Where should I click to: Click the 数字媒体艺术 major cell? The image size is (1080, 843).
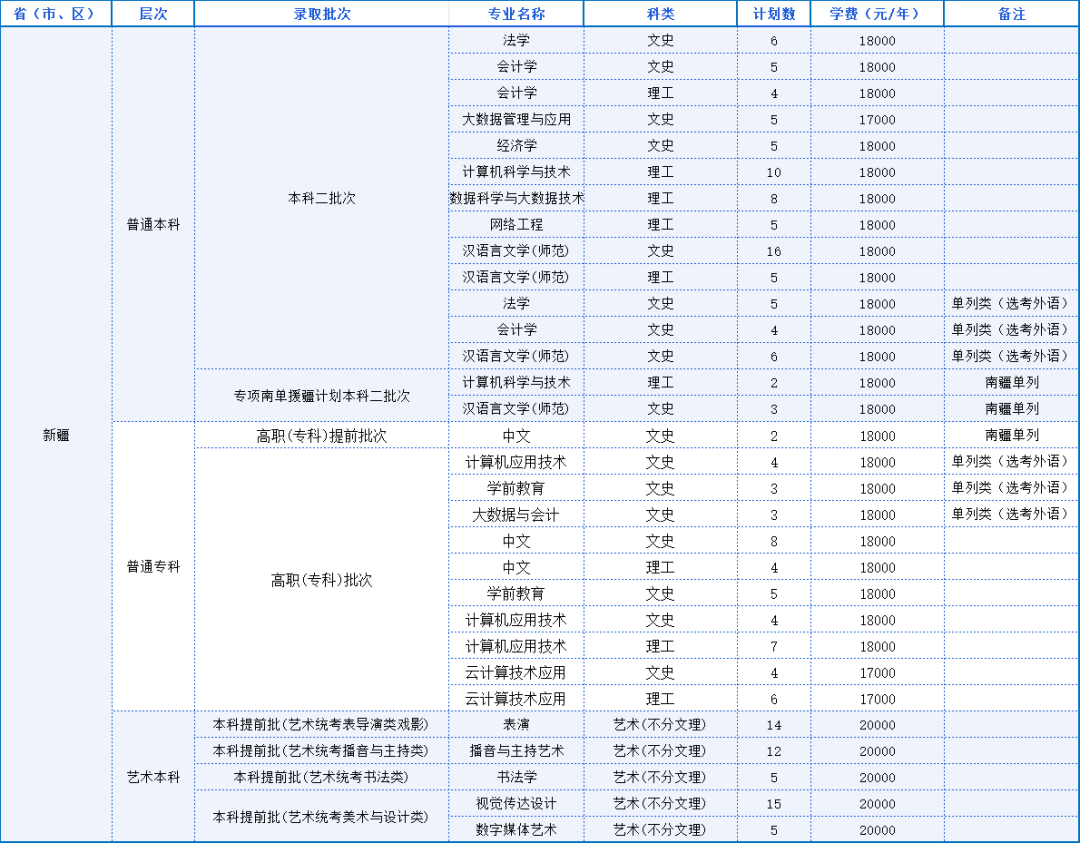coord(517,829)
